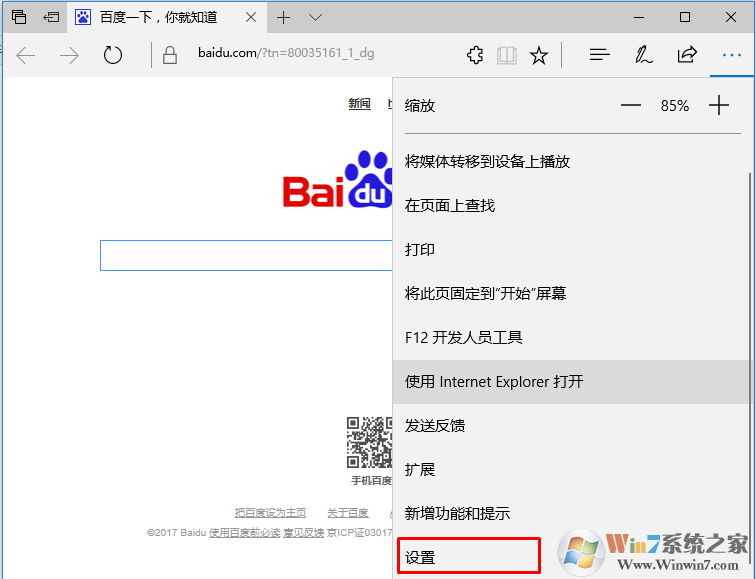The image size is (755, 579).
Task: Choose 在页面上查找 menu item
Action: (571, 206)
